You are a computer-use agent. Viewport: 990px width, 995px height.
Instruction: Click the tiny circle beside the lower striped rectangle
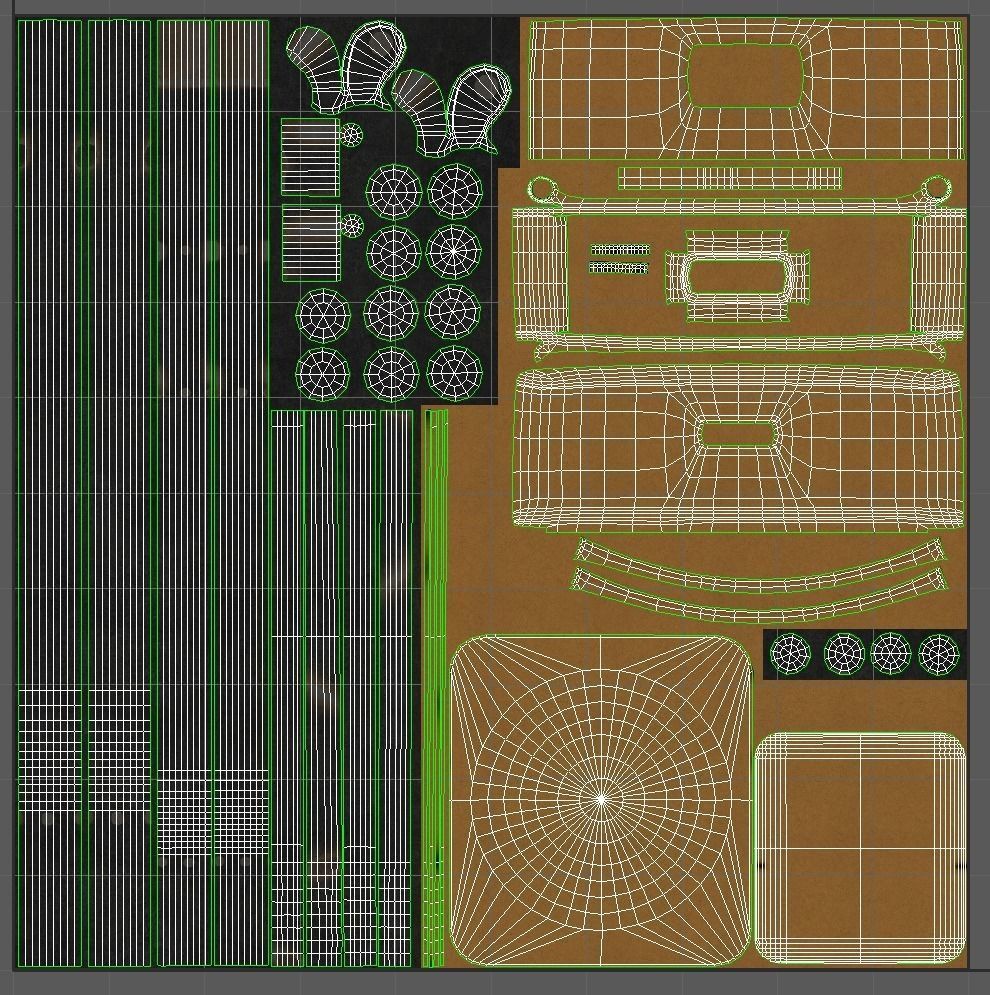pos(351,225)
